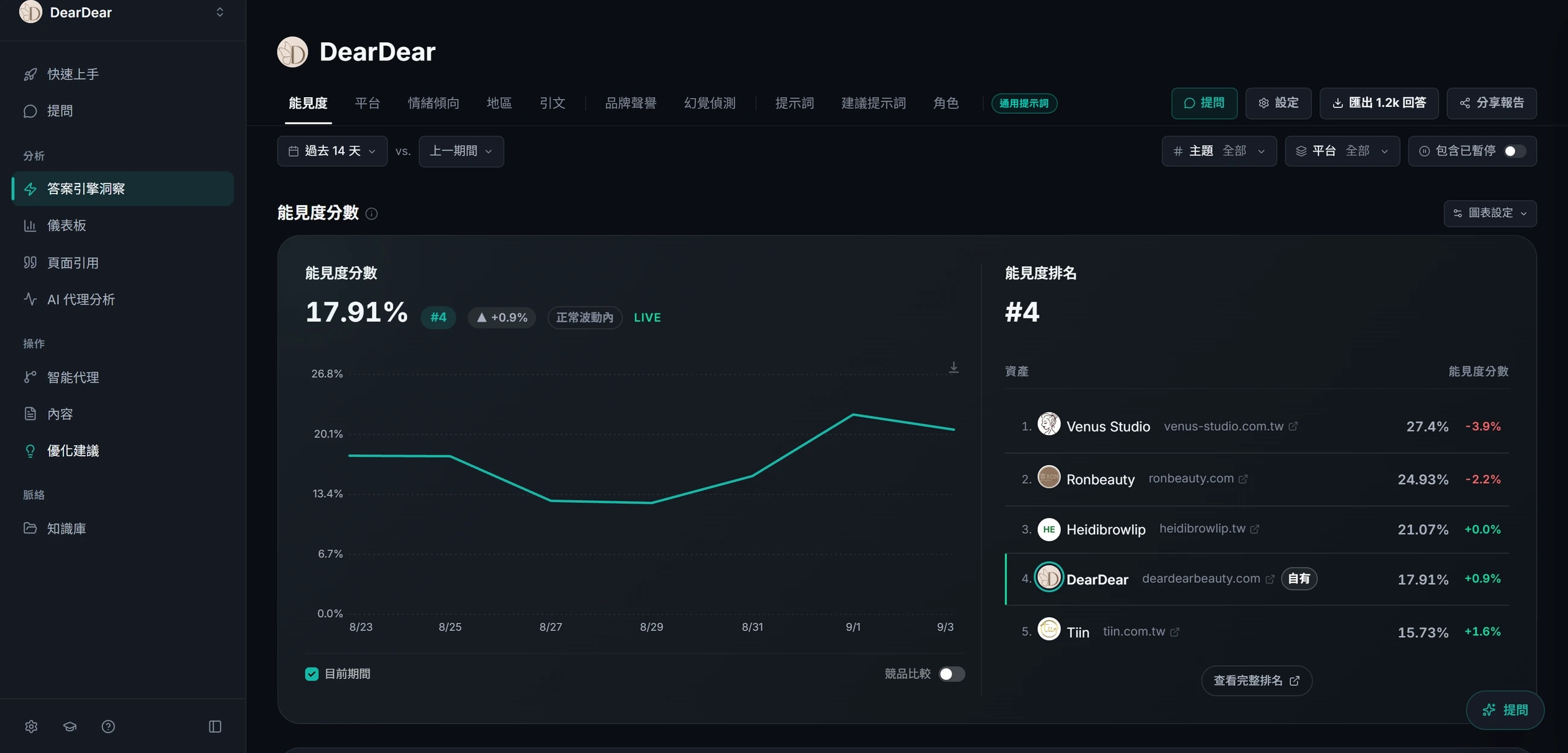
Task: Expand the DearDear workspace switcher
Action: click(x=220, y=12)
